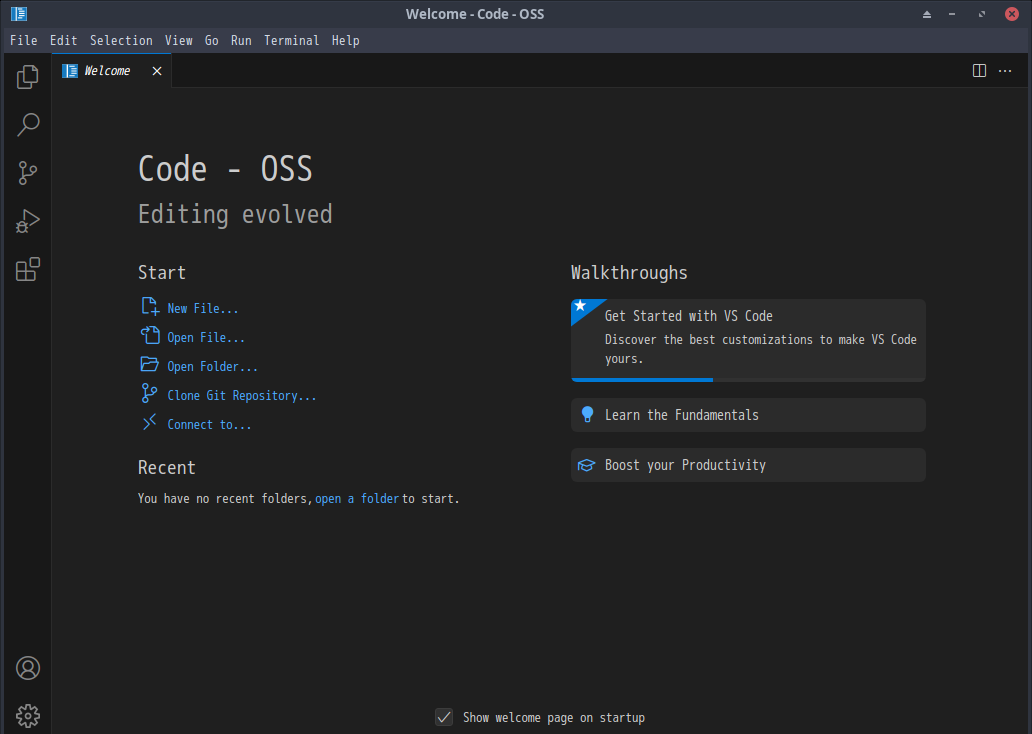
Task: Click the New File... link
Action: 203,308
